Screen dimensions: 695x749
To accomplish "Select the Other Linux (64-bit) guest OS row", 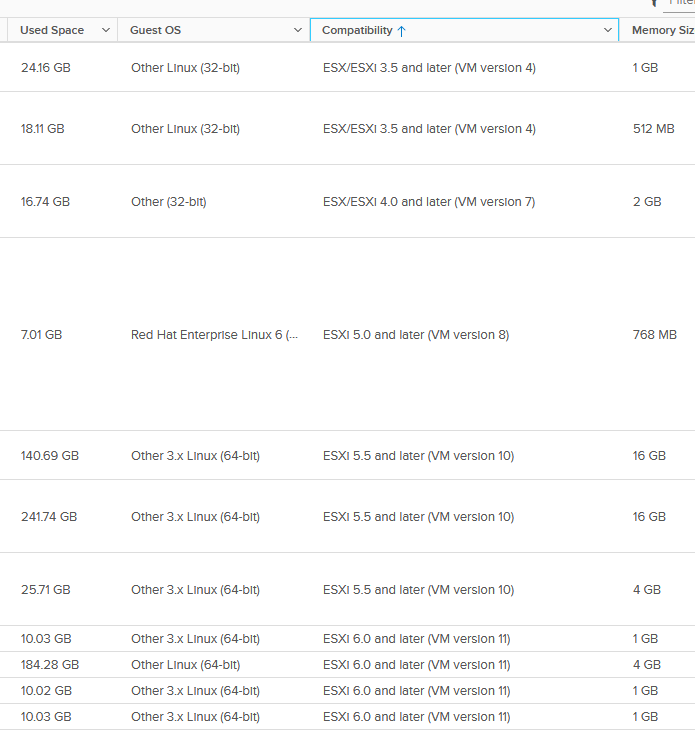I will pos(185,665).
